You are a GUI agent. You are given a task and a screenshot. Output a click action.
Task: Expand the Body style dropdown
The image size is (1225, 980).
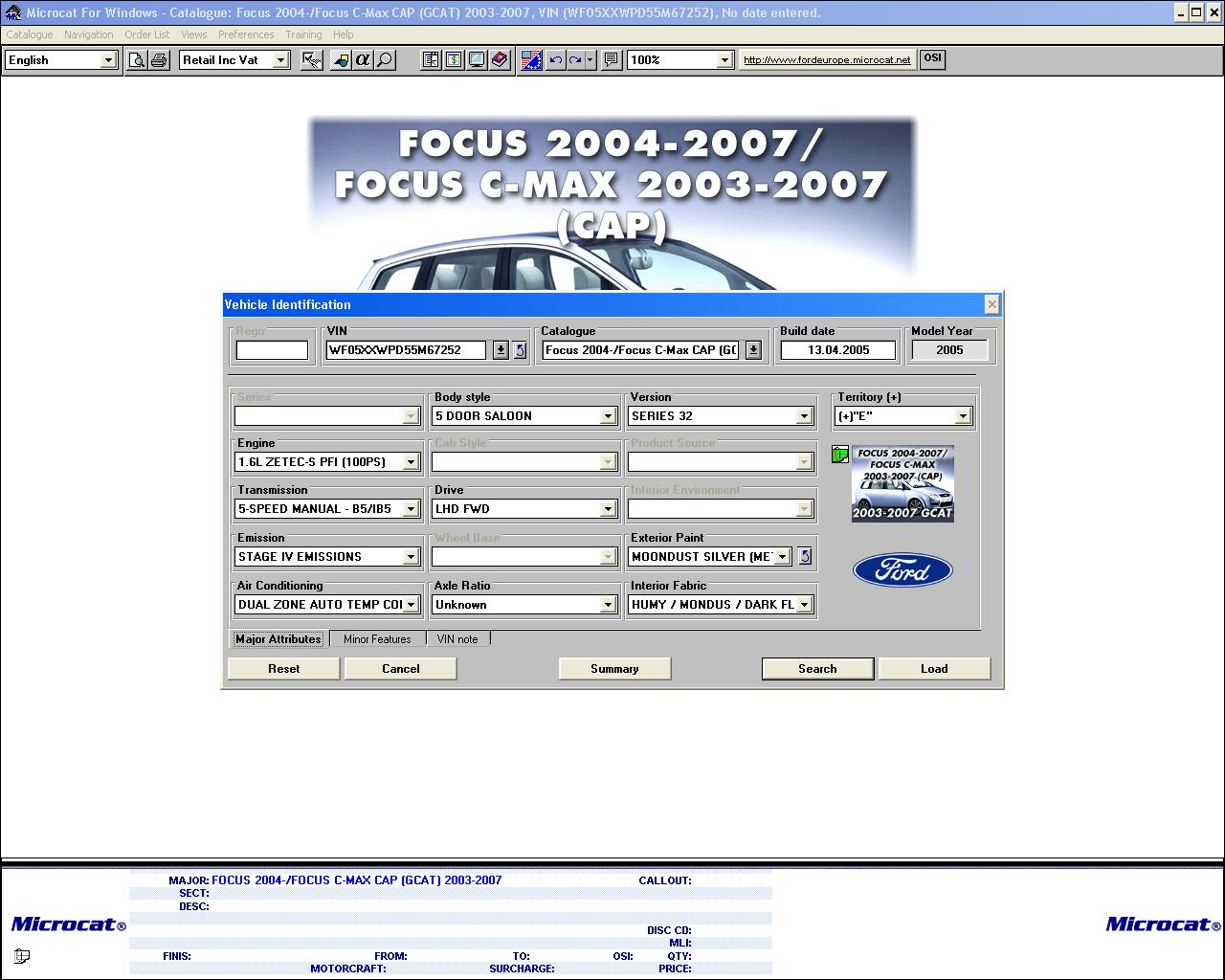[608, 416]
